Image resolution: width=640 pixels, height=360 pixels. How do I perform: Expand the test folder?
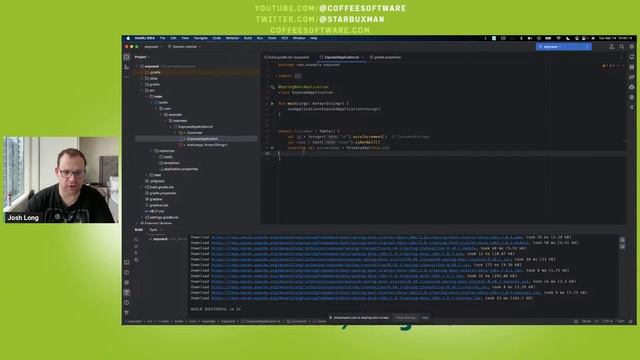point(147,175)
